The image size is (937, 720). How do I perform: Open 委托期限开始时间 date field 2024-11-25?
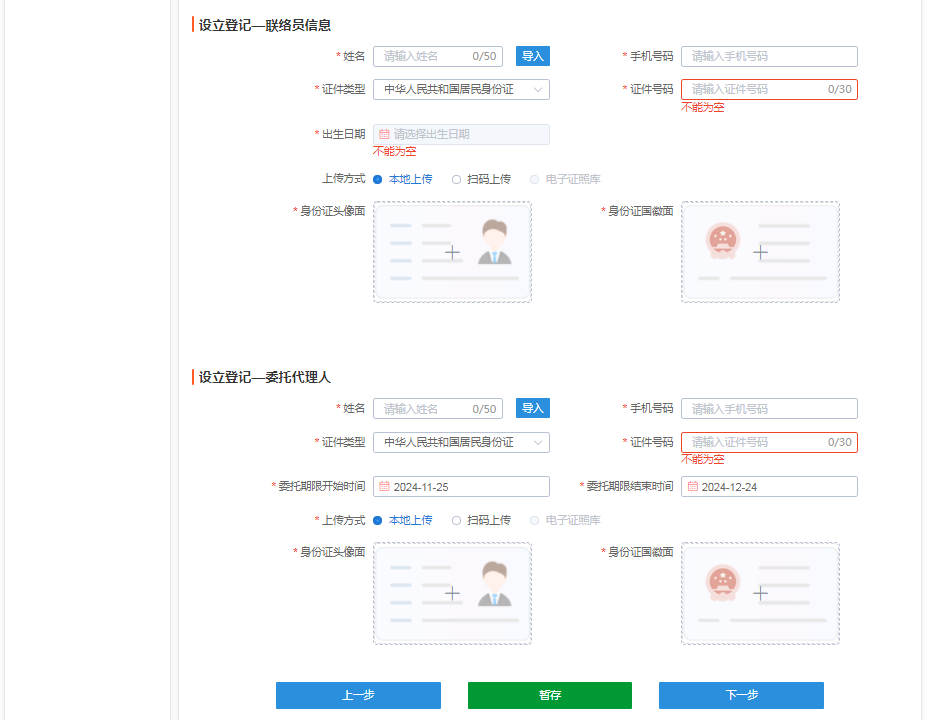point(461,486)
